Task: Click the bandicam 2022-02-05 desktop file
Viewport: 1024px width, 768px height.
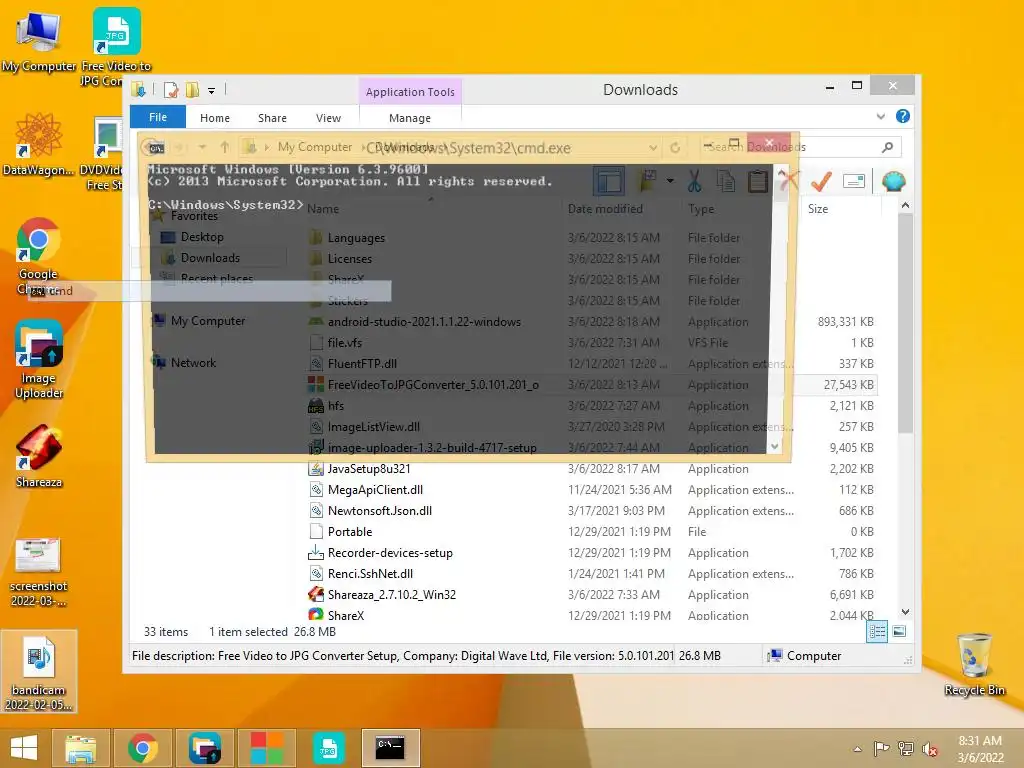Action: [39, 673]
